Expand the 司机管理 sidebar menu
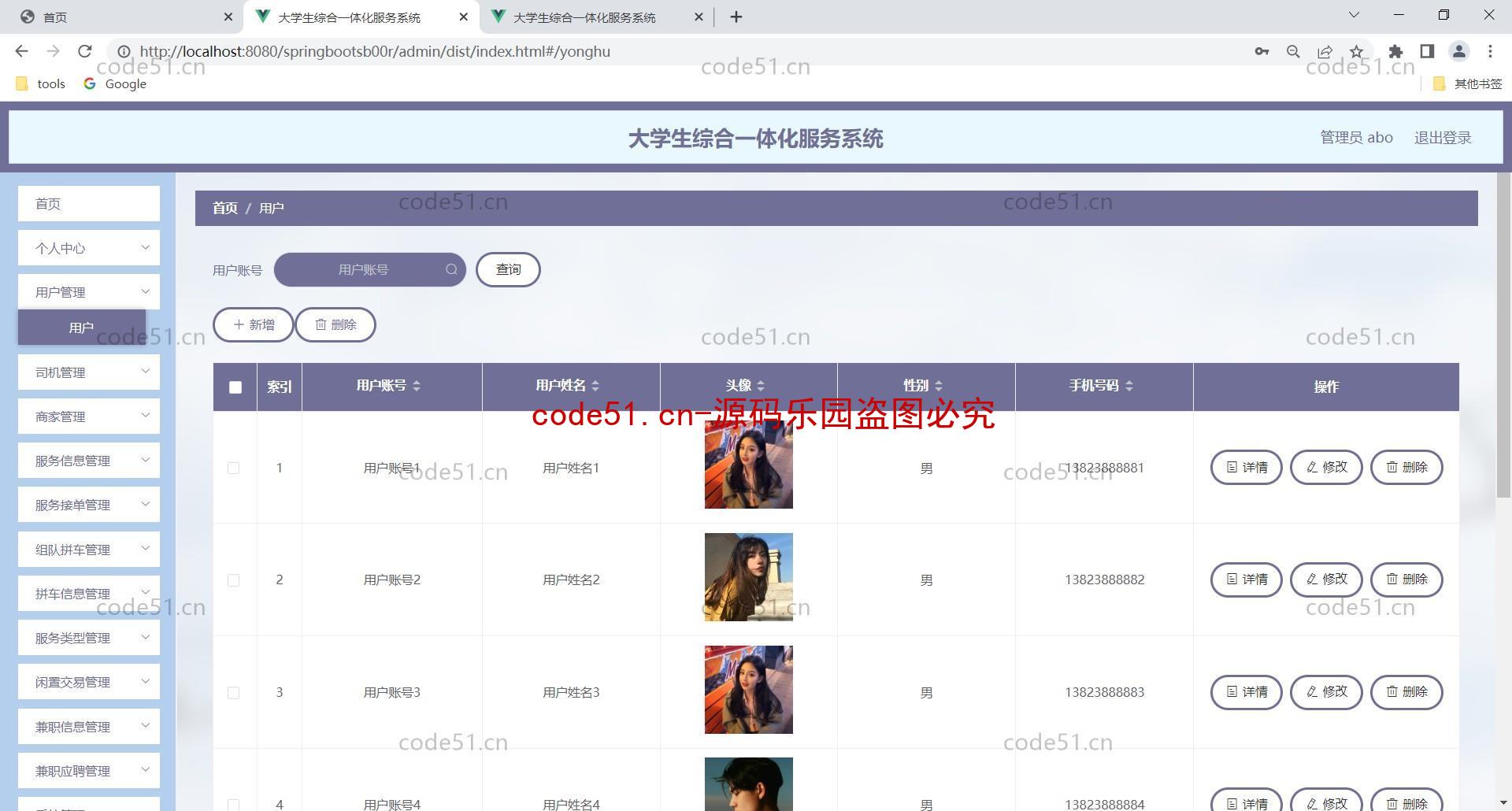This screenshot has width=1512, height=811. (89, 372)
